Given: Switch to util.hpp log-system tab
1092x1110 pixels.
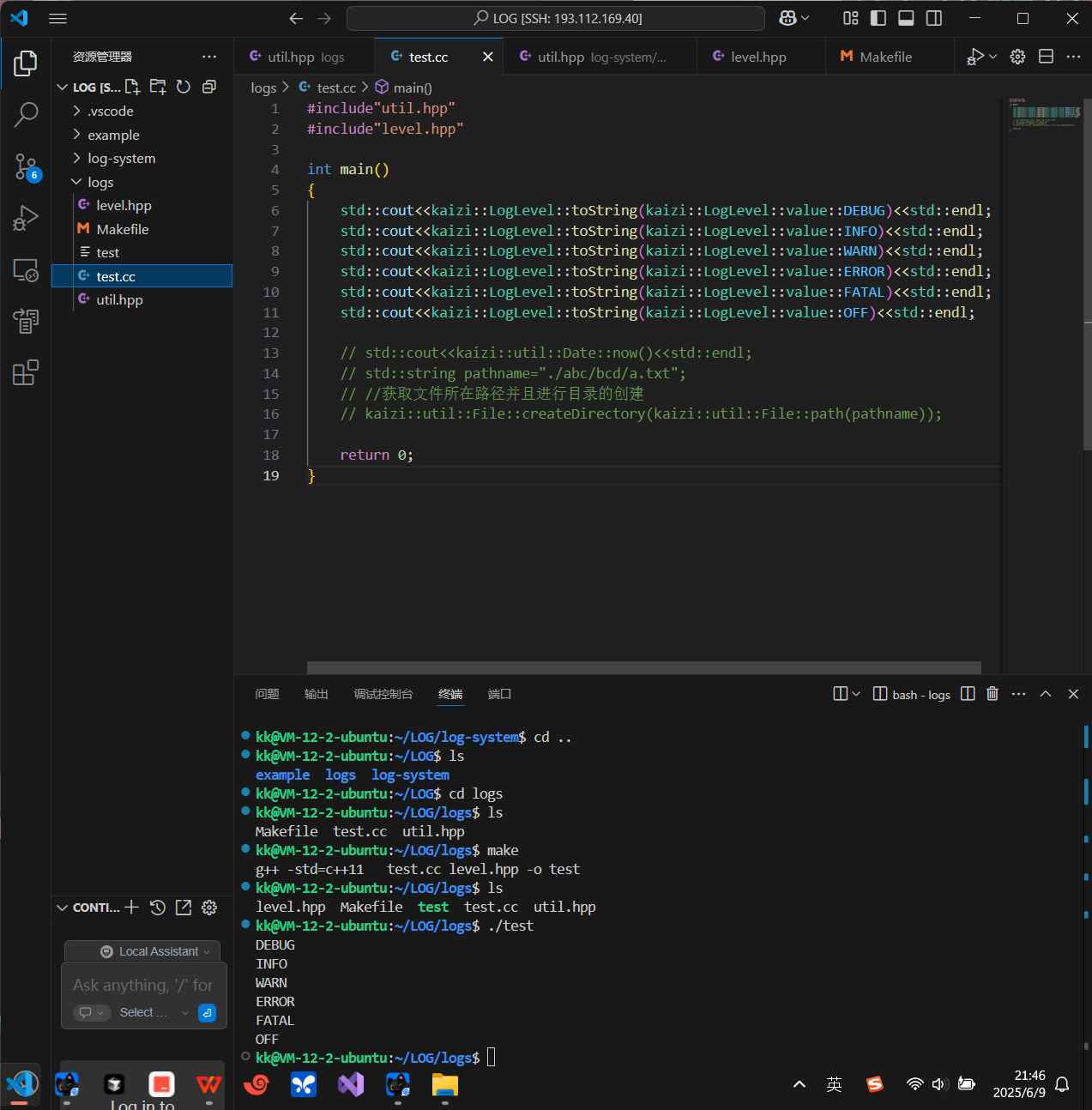Looking at the screenshot, I should pos(600,57).
